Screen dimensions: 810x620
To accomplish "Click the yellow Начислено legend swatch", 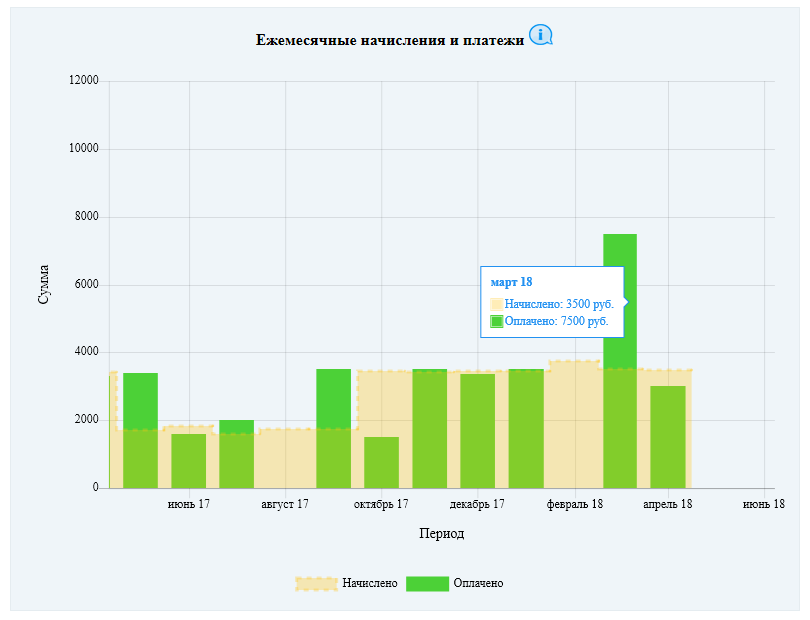I will coord(316,584).
